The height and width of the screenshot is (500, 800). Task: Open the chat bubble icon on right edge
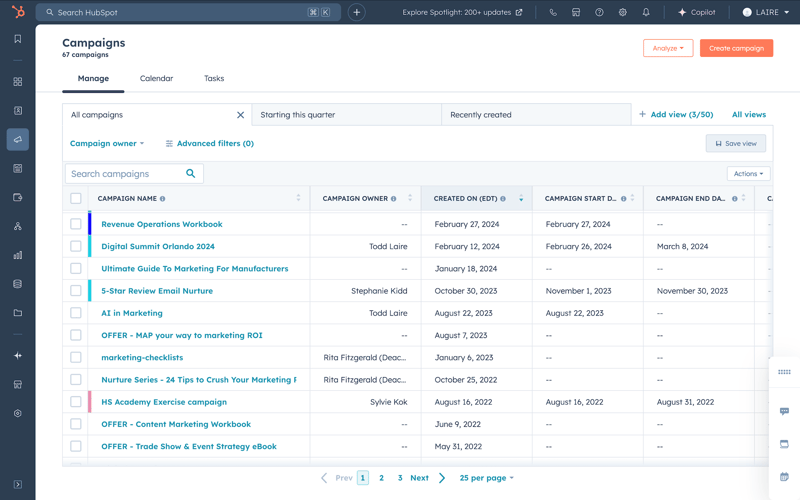pos(784,411)
